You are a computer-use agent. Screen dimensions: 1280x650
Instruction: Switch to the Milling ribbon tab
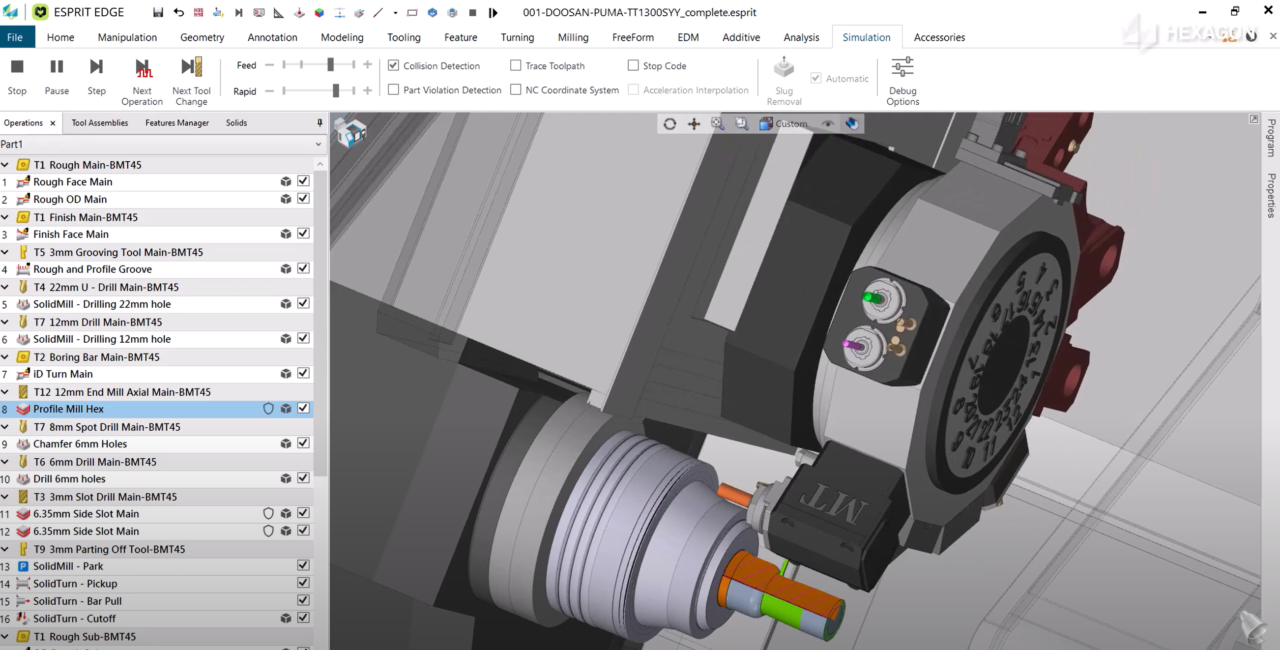click(x=573, y=37)
